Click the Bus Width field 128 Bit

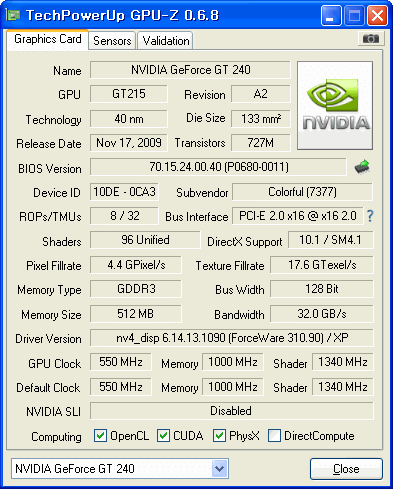pyautogui.click(x=322, y=289)
